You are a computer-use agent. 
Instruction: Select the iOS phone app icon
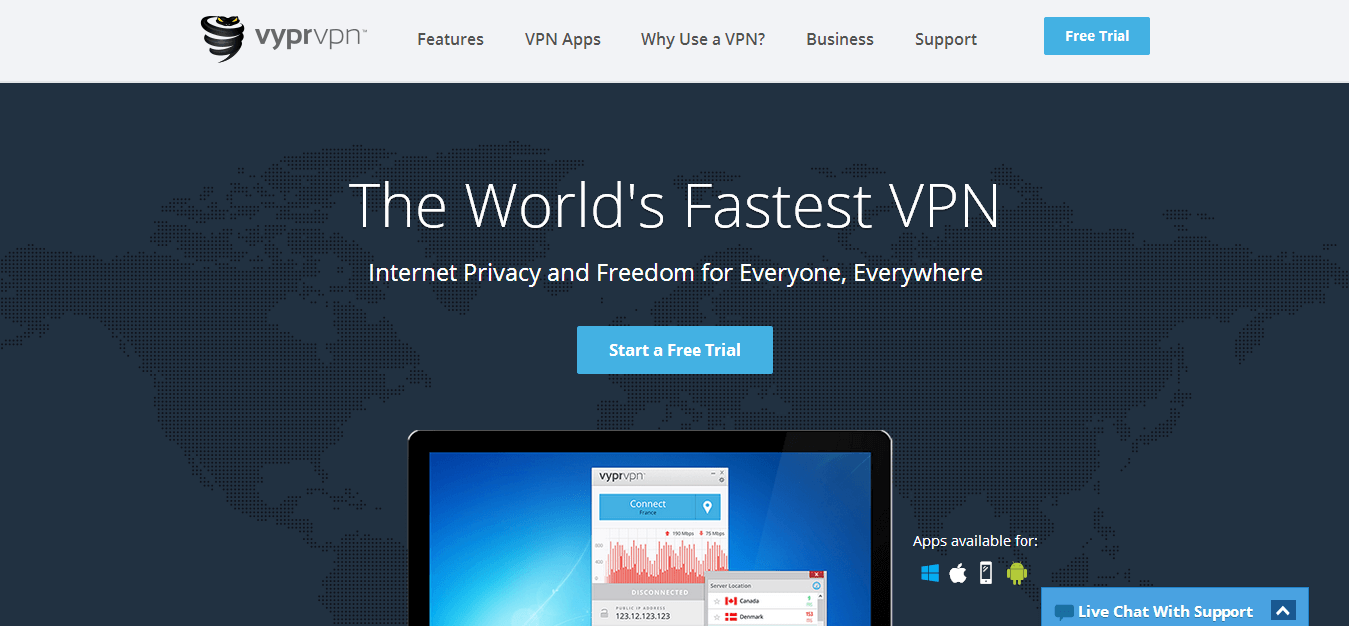point(986,573)
